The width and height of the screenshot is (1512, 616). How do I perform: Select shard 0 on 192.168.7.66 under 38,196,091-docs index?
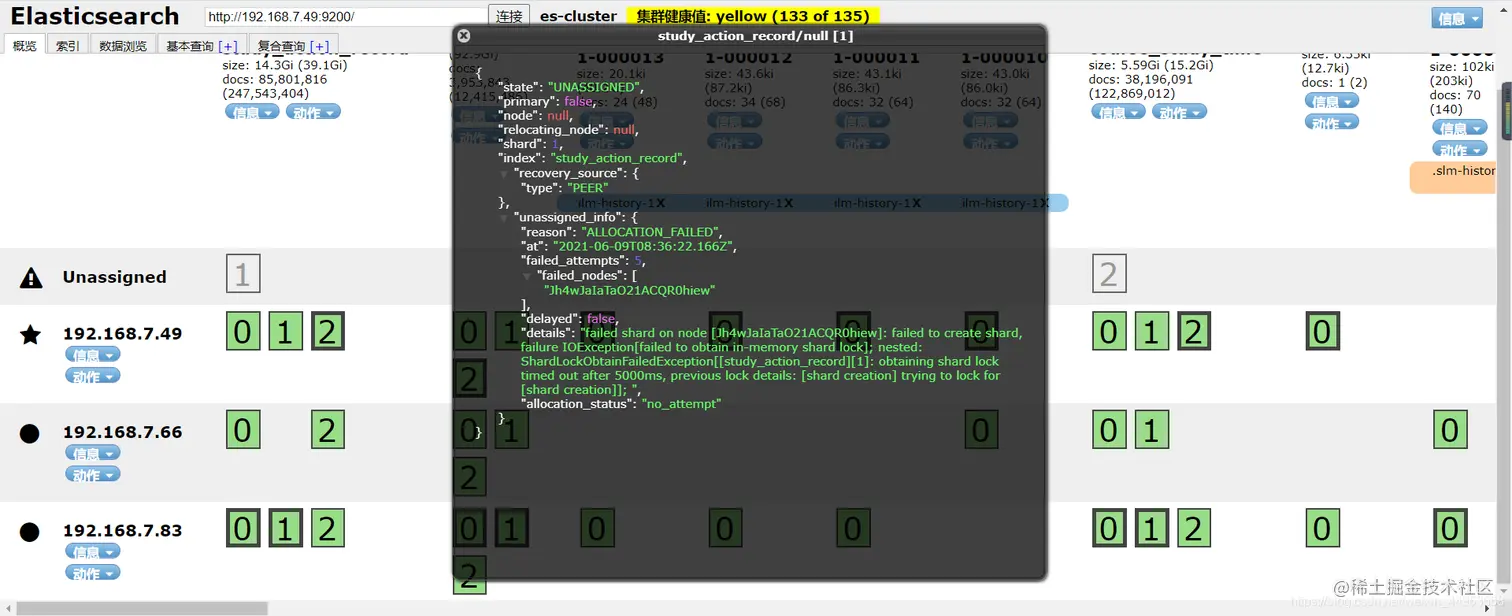coord(1108,430)
